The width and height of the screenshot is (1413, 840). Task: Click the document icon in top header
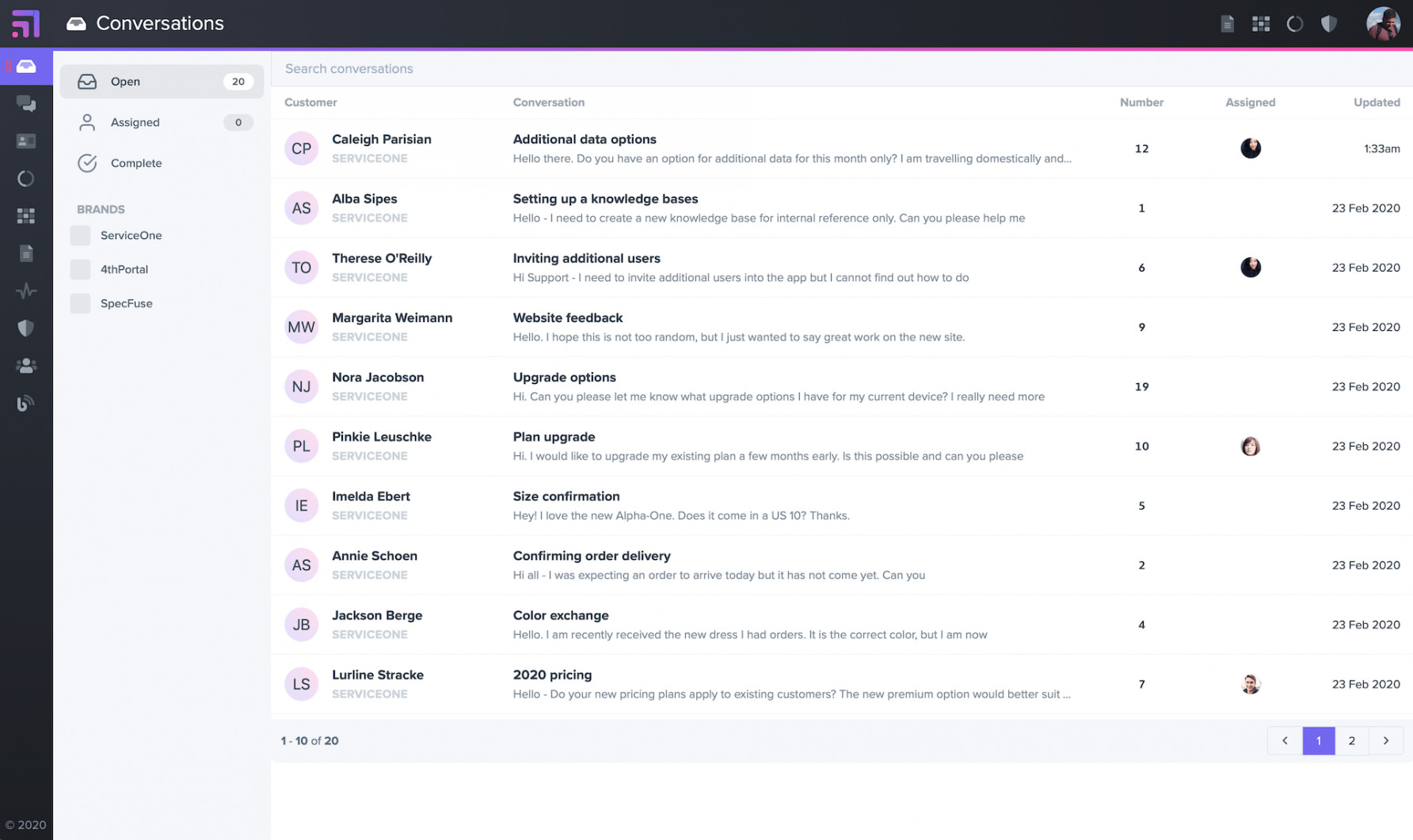[1227, 24]
